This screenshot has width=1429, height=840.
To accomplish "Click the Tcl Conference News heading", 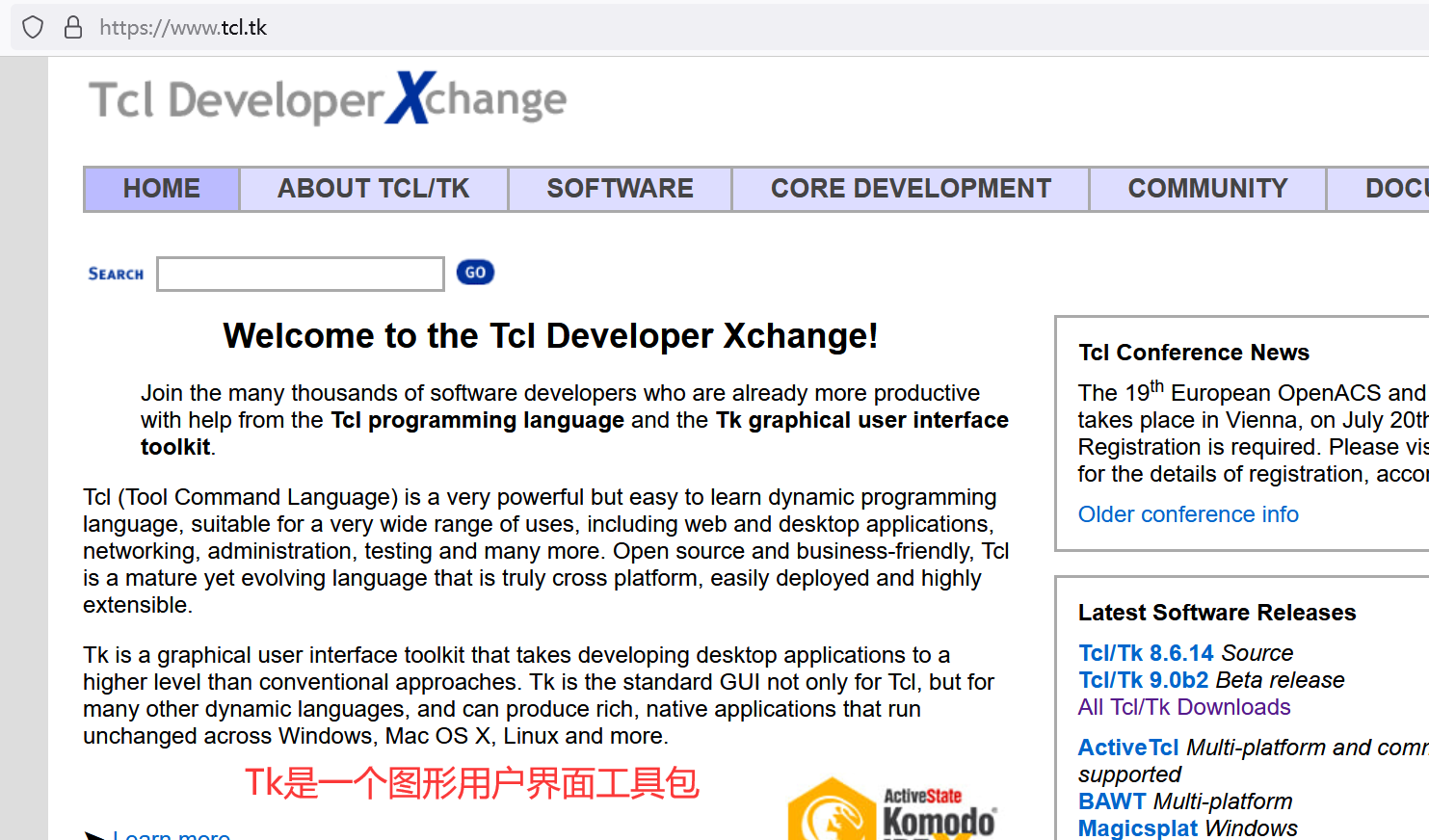I will coord(1194,353).
